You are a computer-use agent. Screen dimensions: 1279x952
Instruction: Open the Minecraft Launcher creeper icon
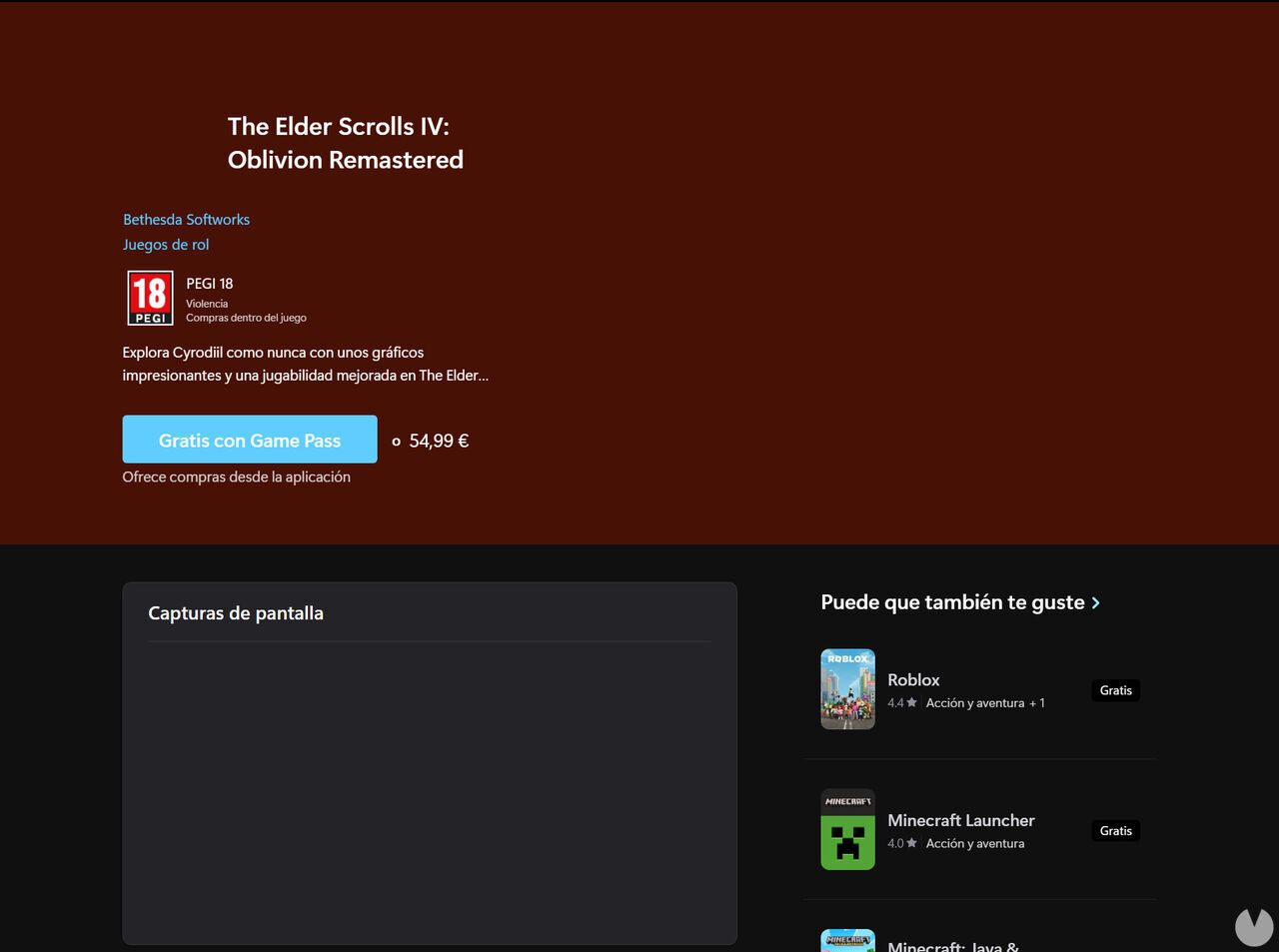tap(847, 829)
